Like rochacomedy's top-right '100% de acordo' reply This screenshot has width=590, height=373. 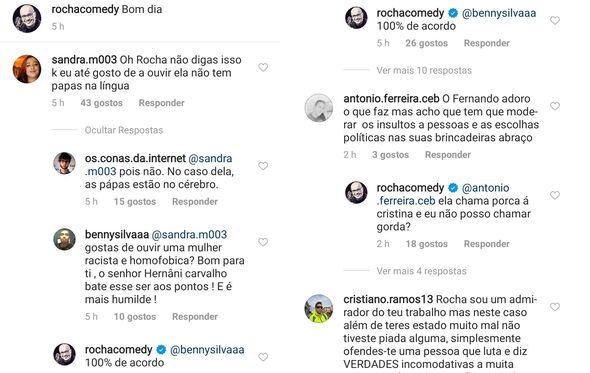[x=555, y=20]
